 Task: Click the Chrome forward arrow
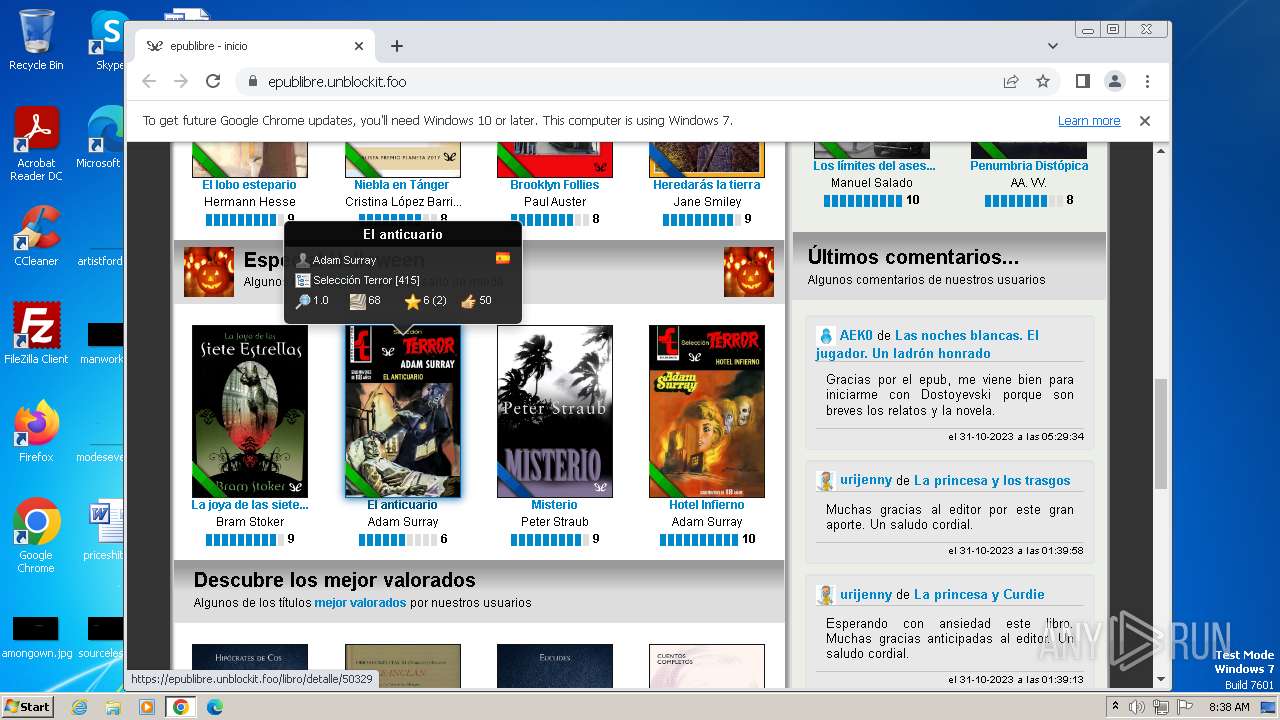coord(181,81)
